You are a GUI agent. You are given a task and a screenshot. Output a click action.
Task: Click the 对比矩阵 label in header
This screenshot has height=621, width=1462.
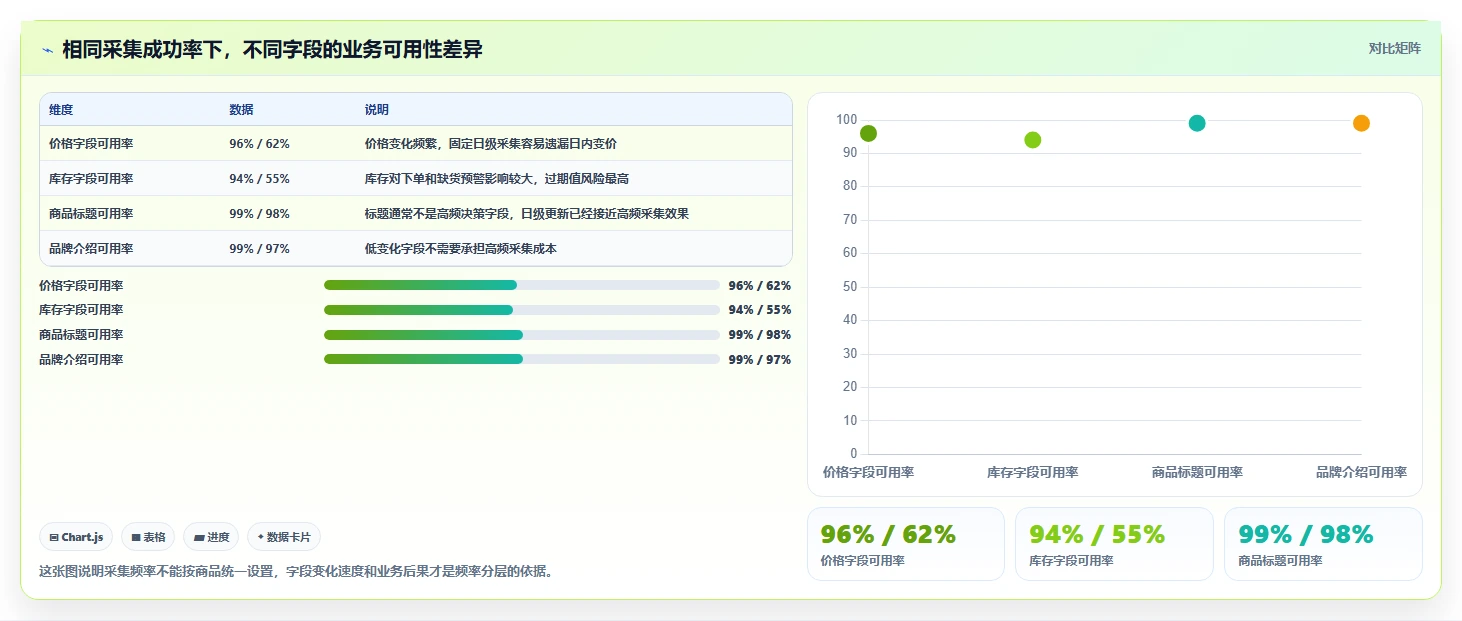[1394, 48]
